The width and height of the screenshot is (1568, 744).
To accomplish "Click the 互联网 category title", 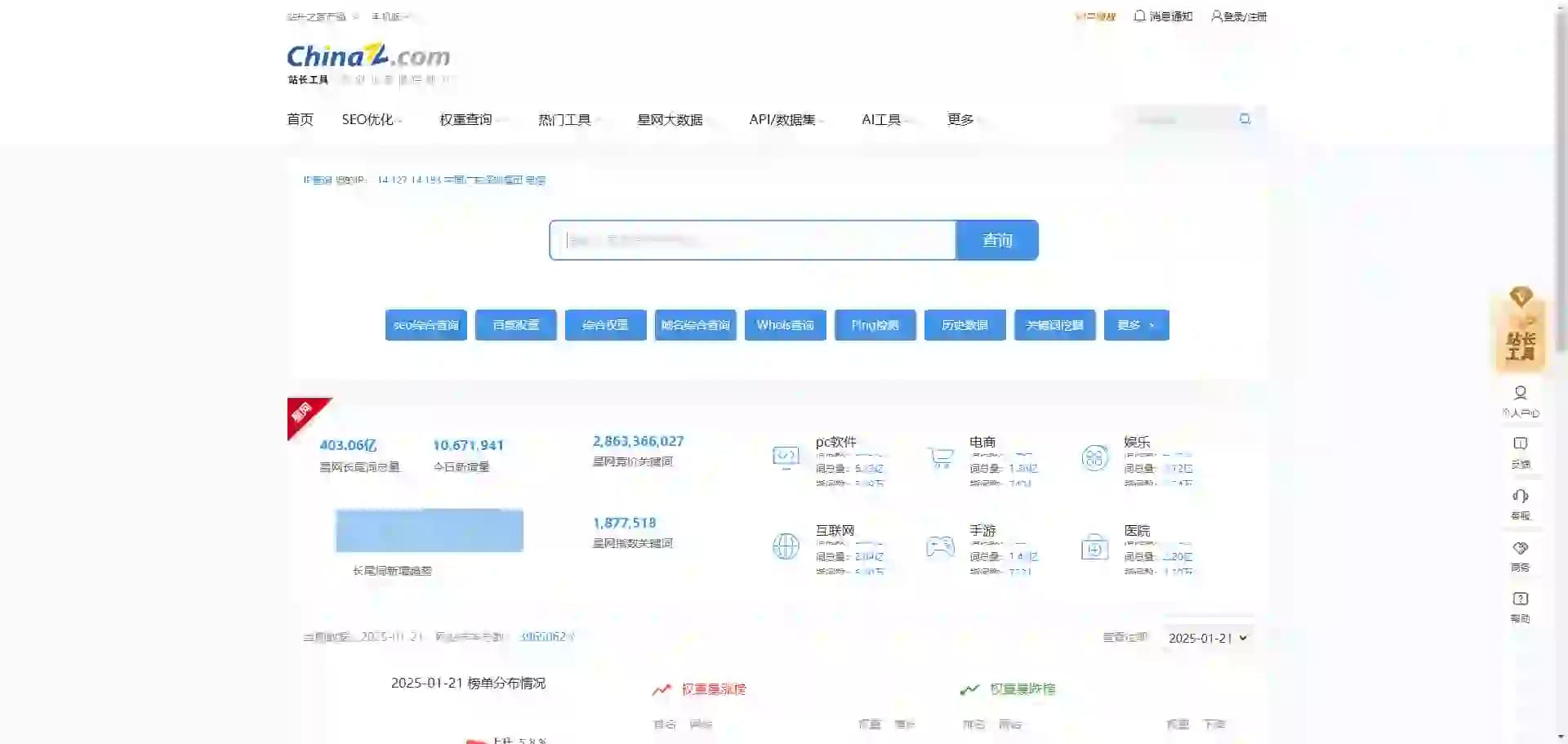I will [835, 531].
